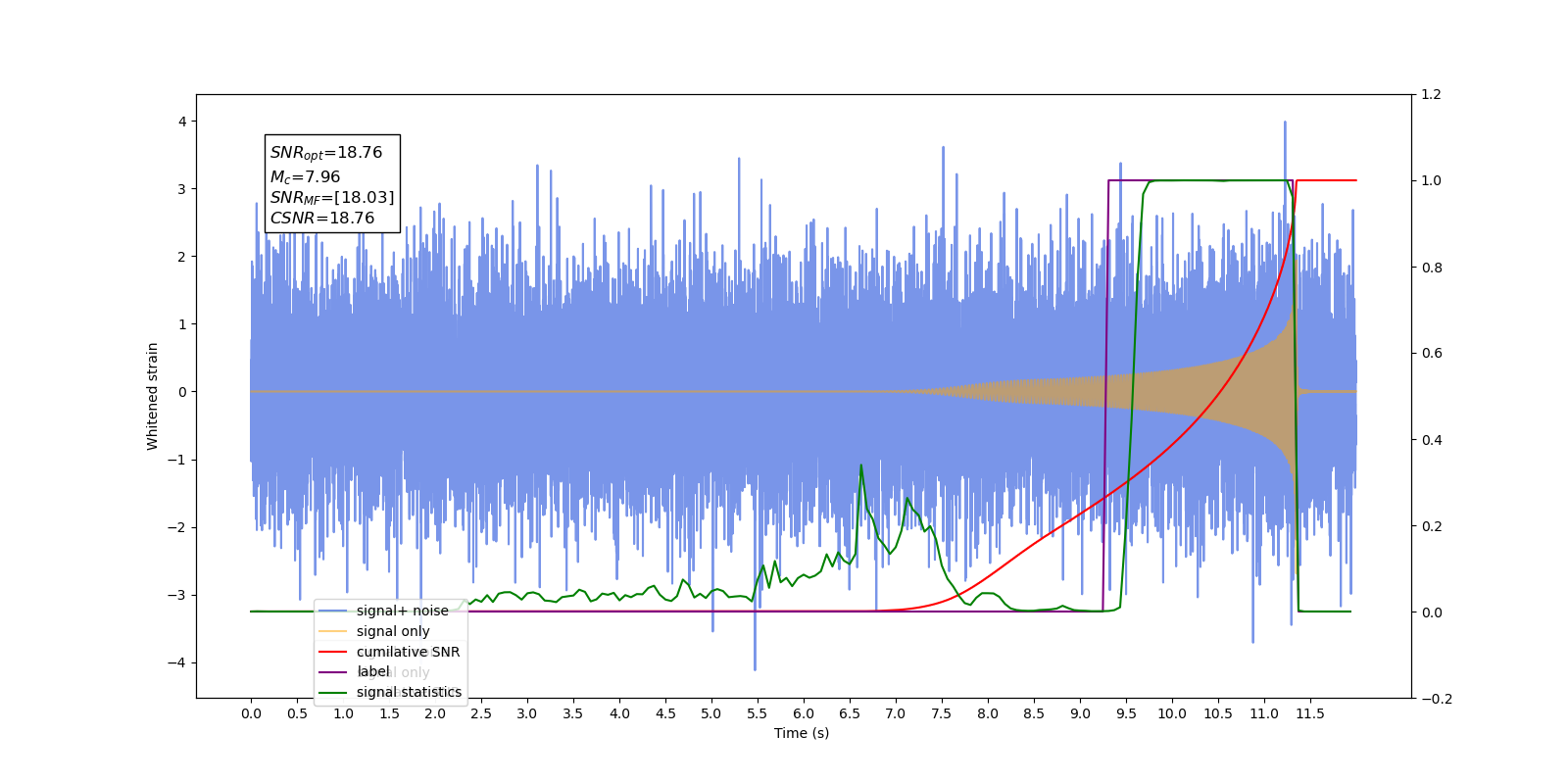Select the 'label' legend entry text
1568x784 pixels.
tap(373, 671)
